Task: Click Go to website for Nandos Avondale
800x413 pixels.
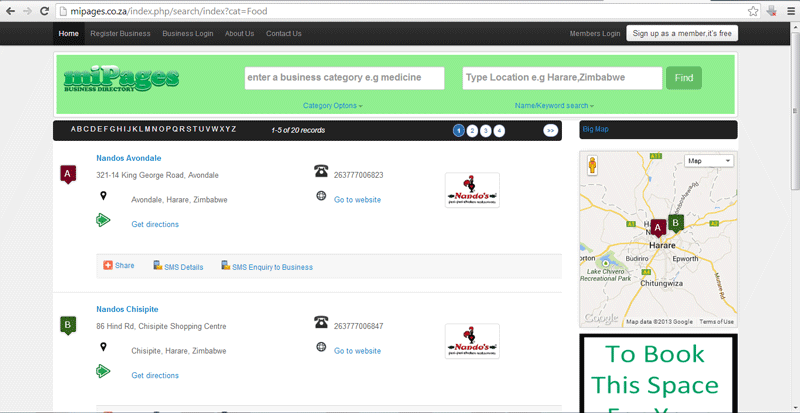Action: (357, 200)
